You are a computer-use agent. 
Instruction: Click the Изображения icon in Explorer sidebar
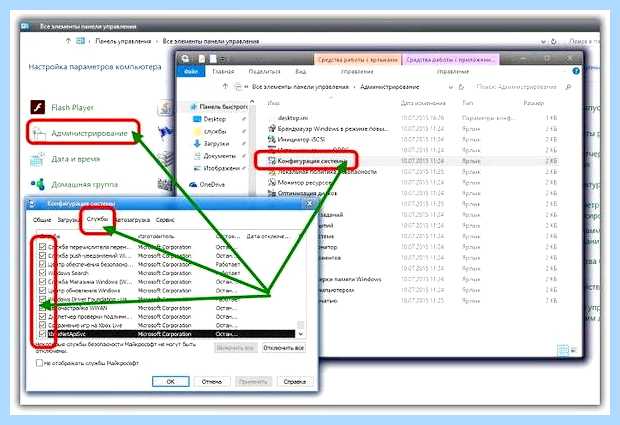pos(197,168)
